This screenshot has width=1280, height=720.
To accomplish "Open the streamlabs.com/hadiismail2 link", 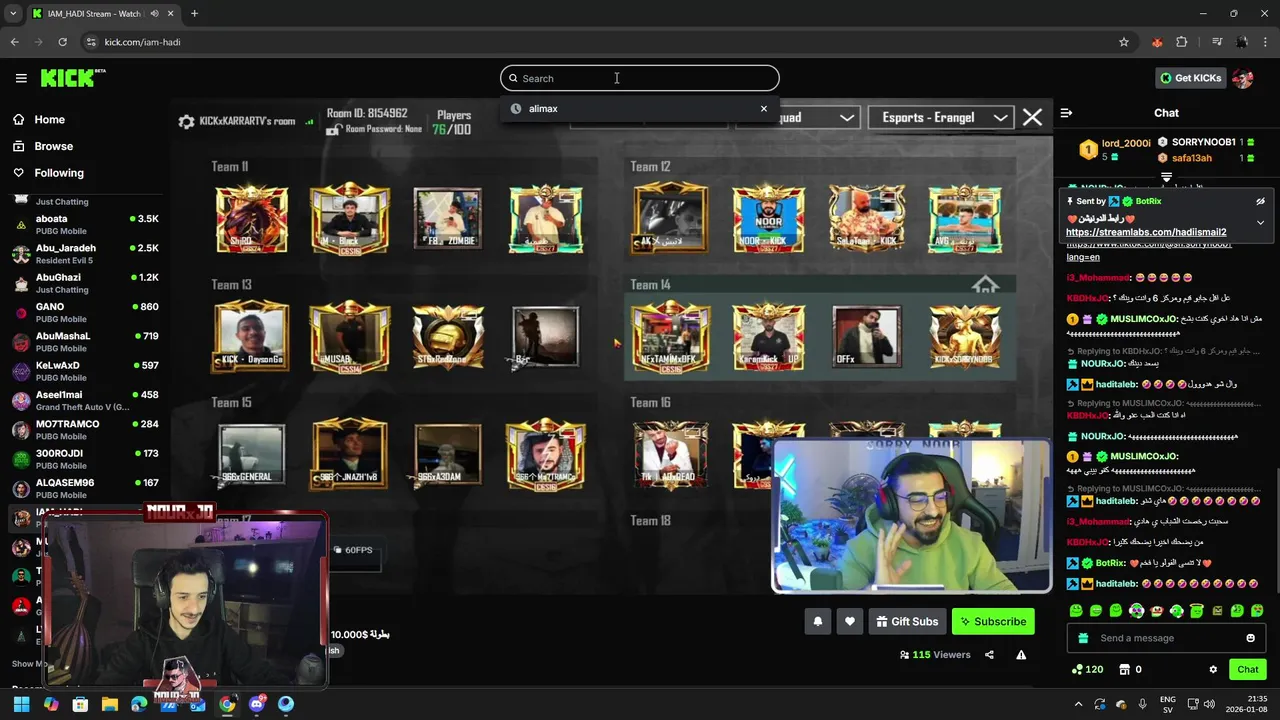I will tap(1146, 232).
